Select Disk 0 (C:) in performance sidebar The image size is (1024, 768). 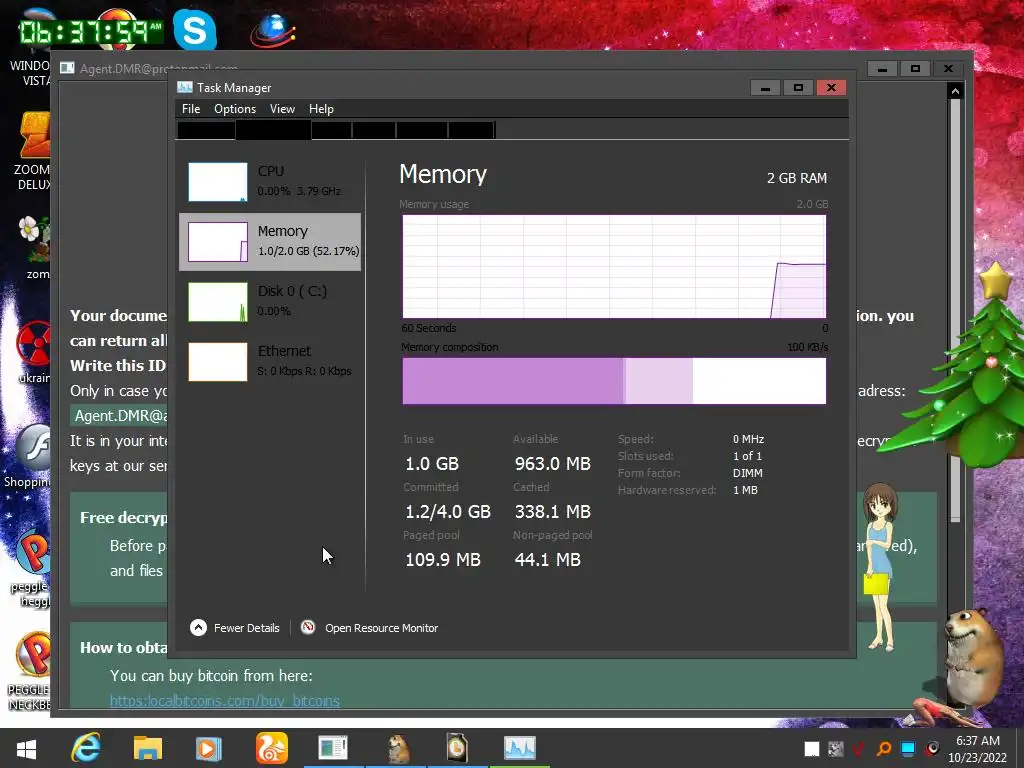(270, 301)
